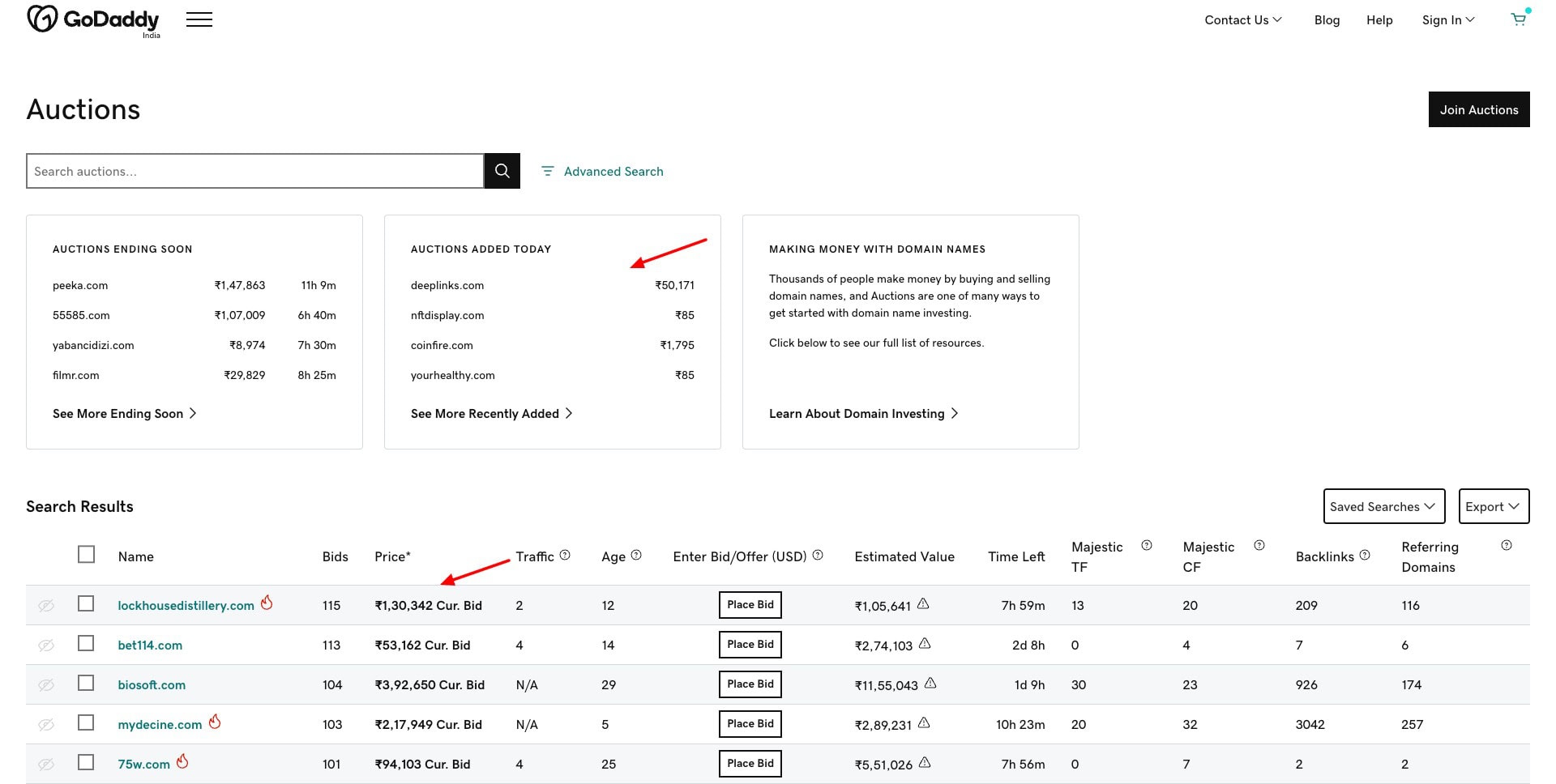Expand the Sign In menu
The image size is (1556, 784).
(x=1447, y=20)
